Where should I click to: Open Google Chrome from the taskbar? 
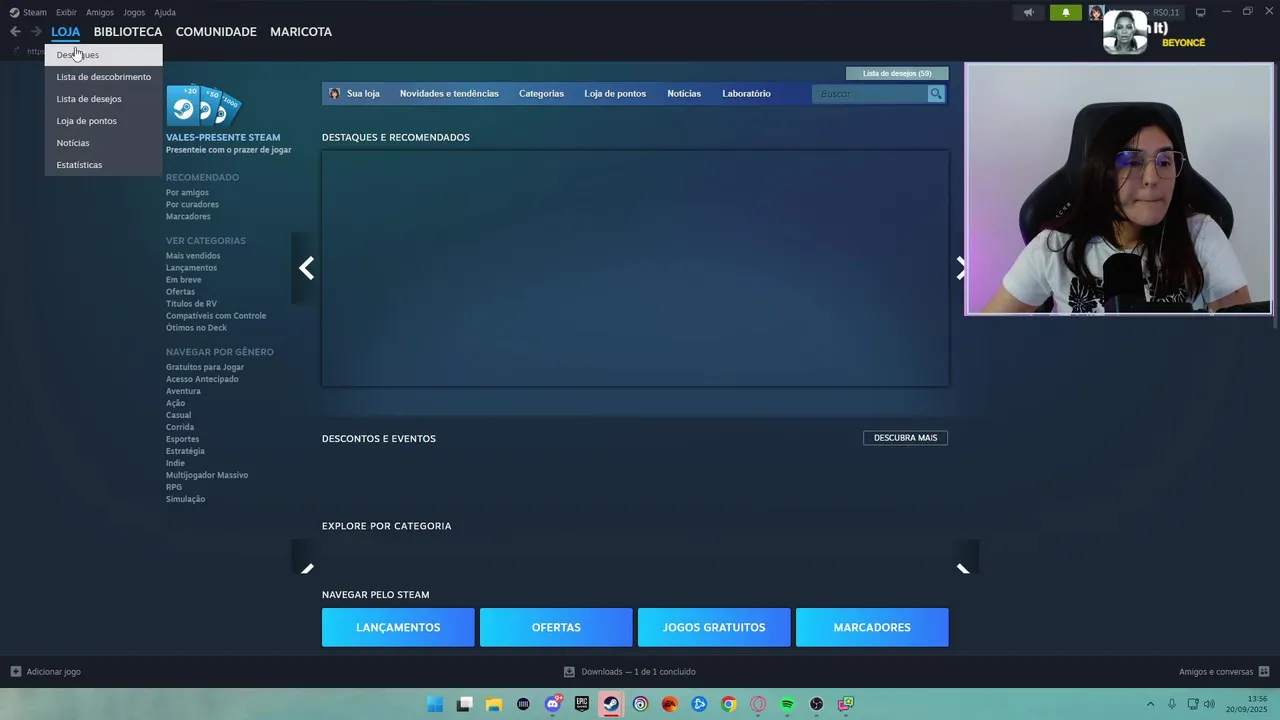[x=729, y=704]
